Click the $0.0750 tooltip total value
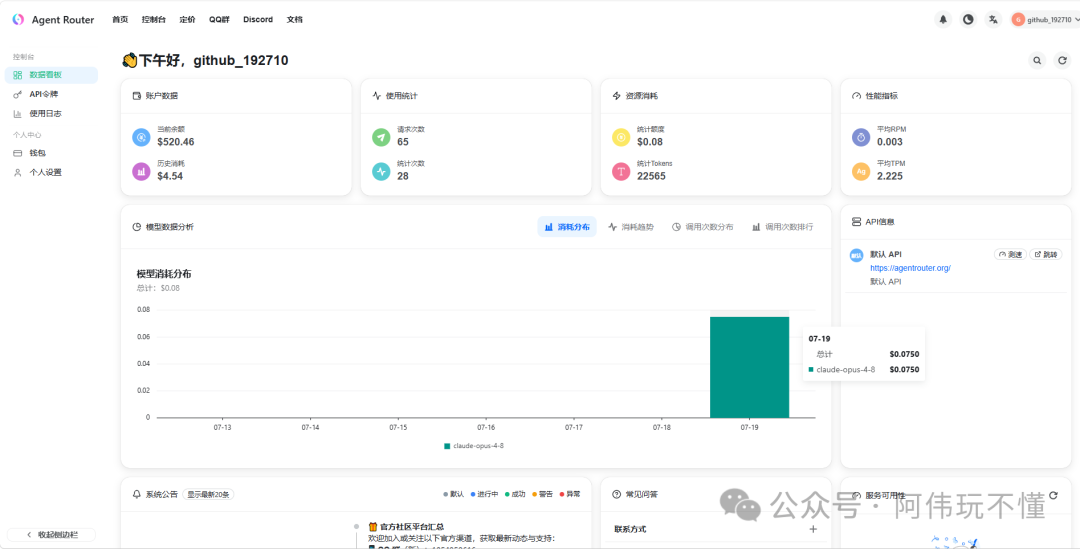Image resolution: width=1080 pixels, height=549 pixels. click(904, 354)
